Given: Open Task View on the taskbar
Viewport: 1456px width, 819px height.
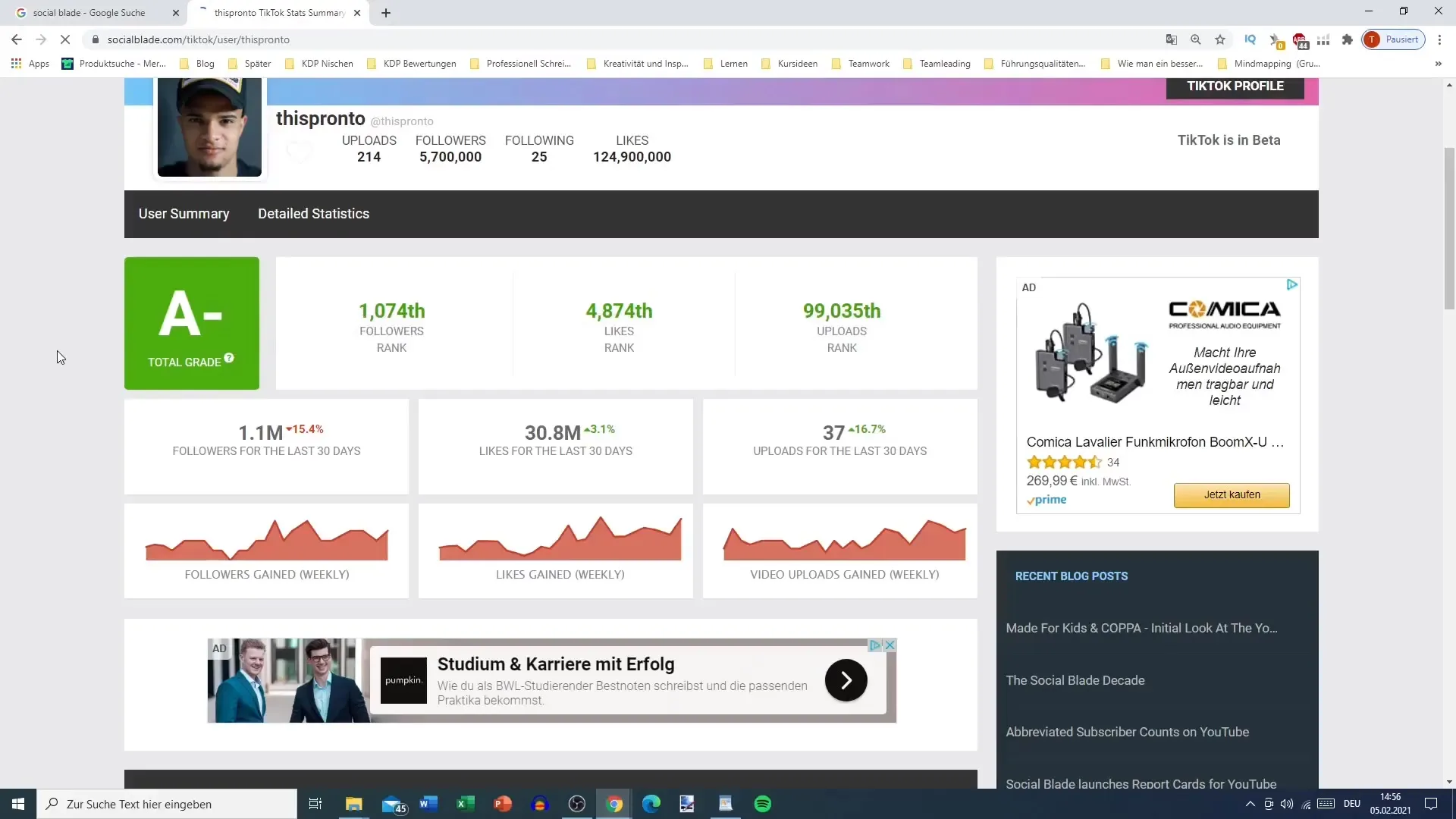Looking at the screenshot, I should click(315, 804).
